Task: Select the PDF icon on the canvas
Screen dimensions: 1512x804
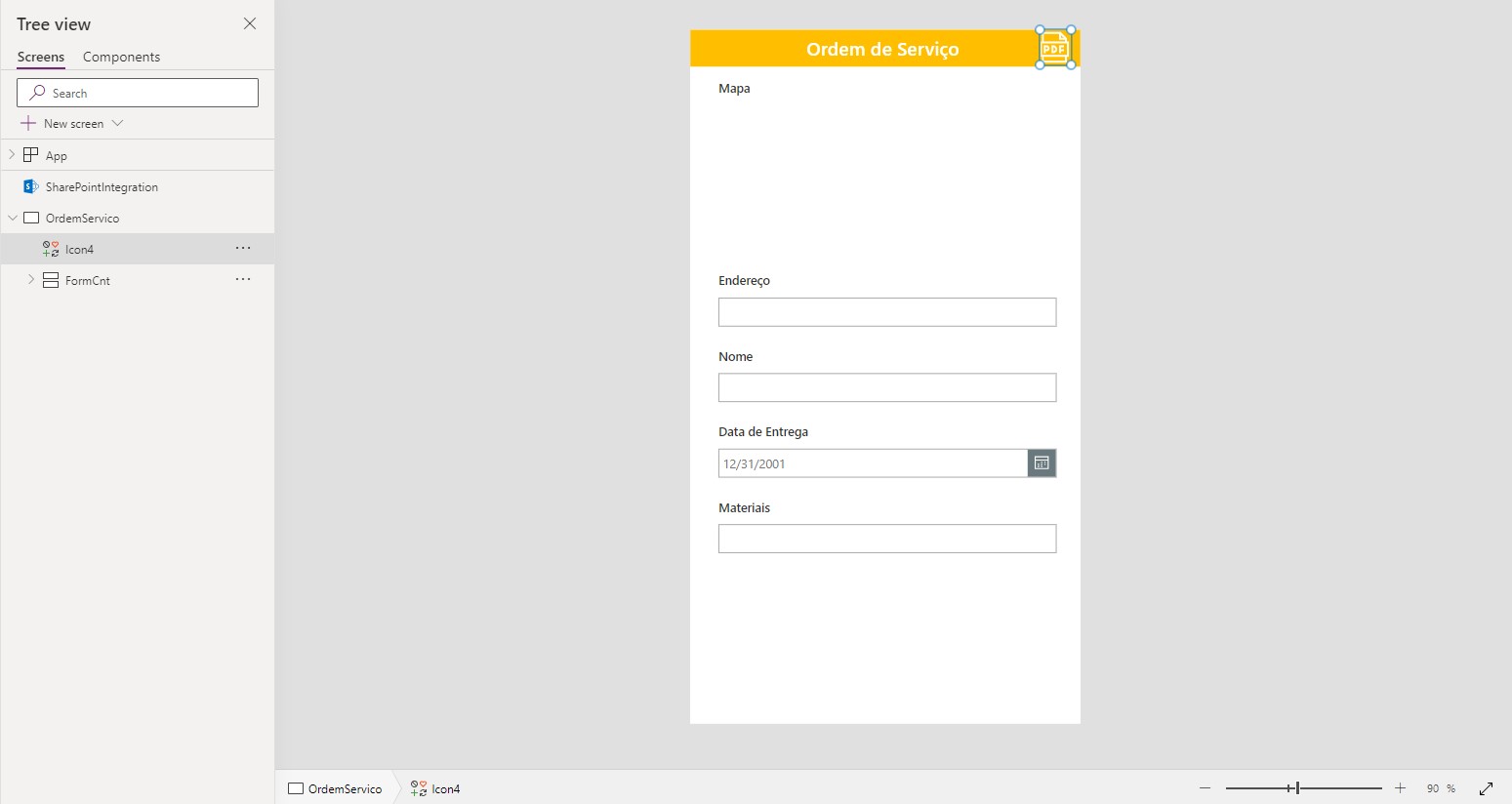Action: [x=1054, y=47]
